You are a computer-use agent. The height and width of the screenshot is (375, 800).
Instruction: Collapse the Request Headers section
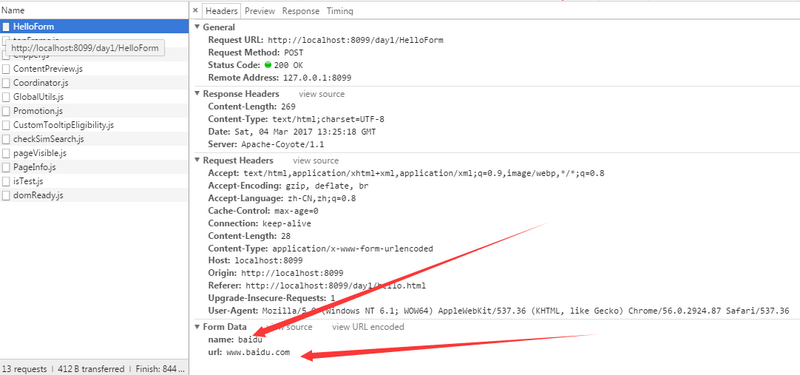[197, 161]
